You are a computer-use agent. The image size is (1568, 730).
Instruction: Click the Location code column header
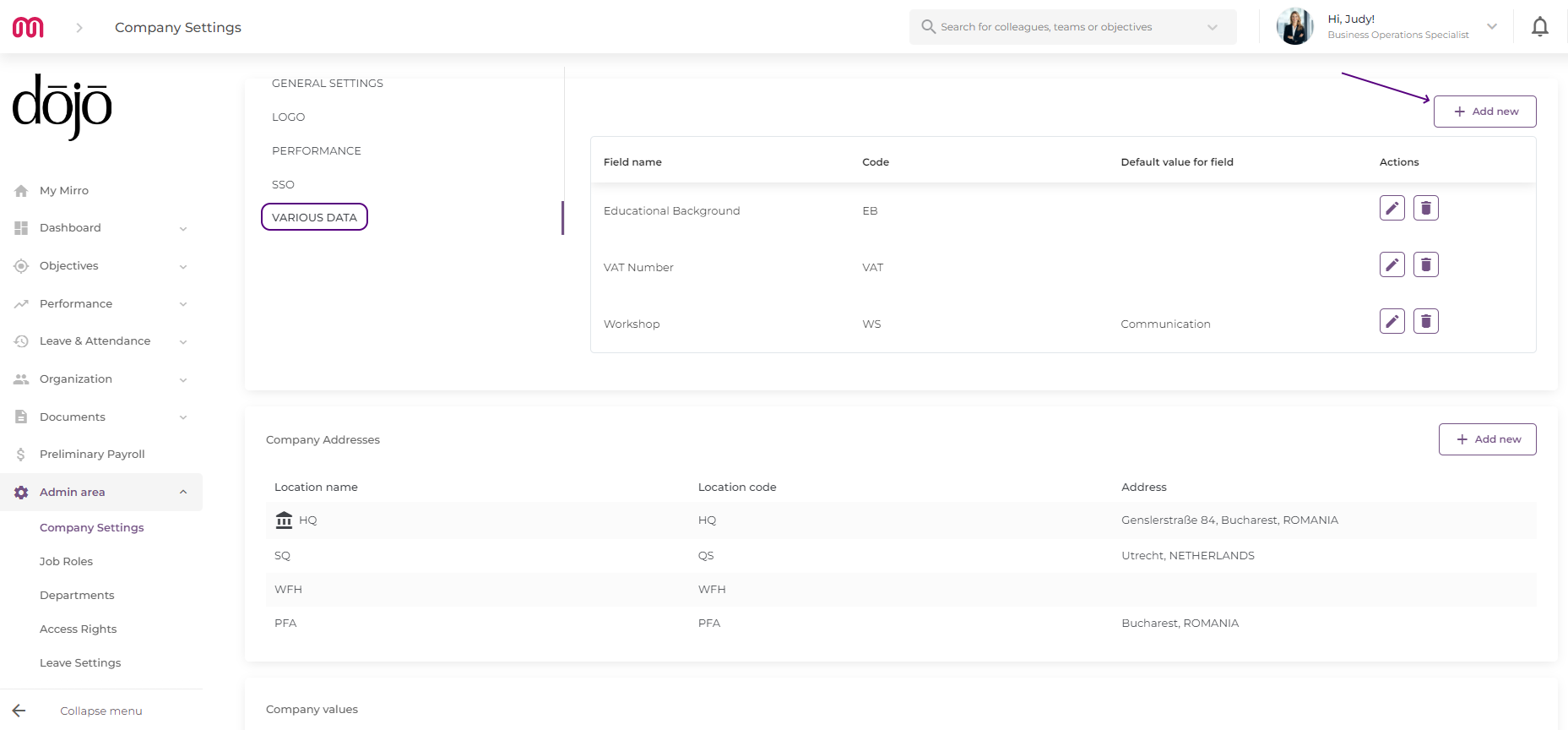(x=737, y=488)
